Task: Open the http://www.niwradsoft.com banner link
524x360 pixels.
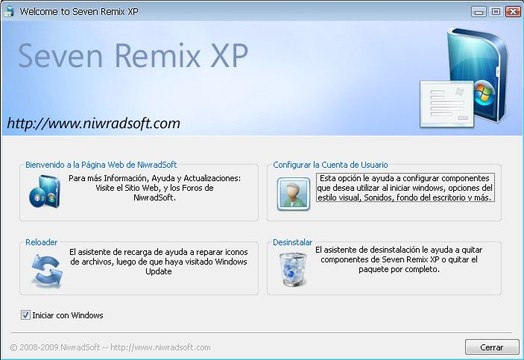Action: (x=94, y=124)
